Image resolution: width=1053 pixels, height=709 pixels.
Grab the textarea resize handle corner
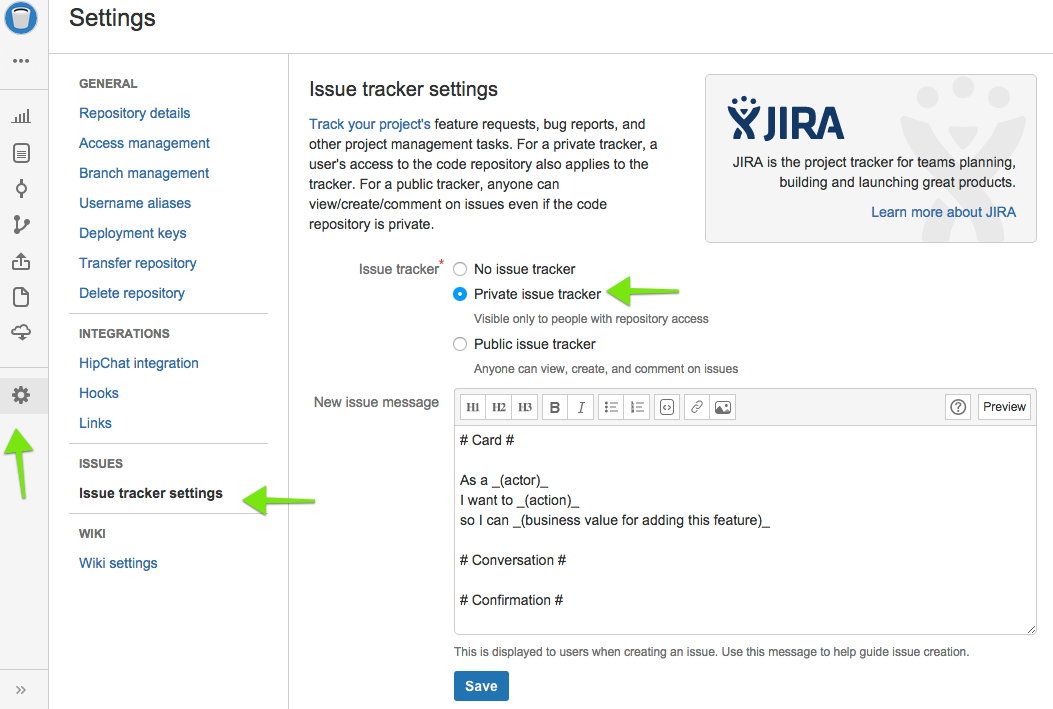[1031, 629]
